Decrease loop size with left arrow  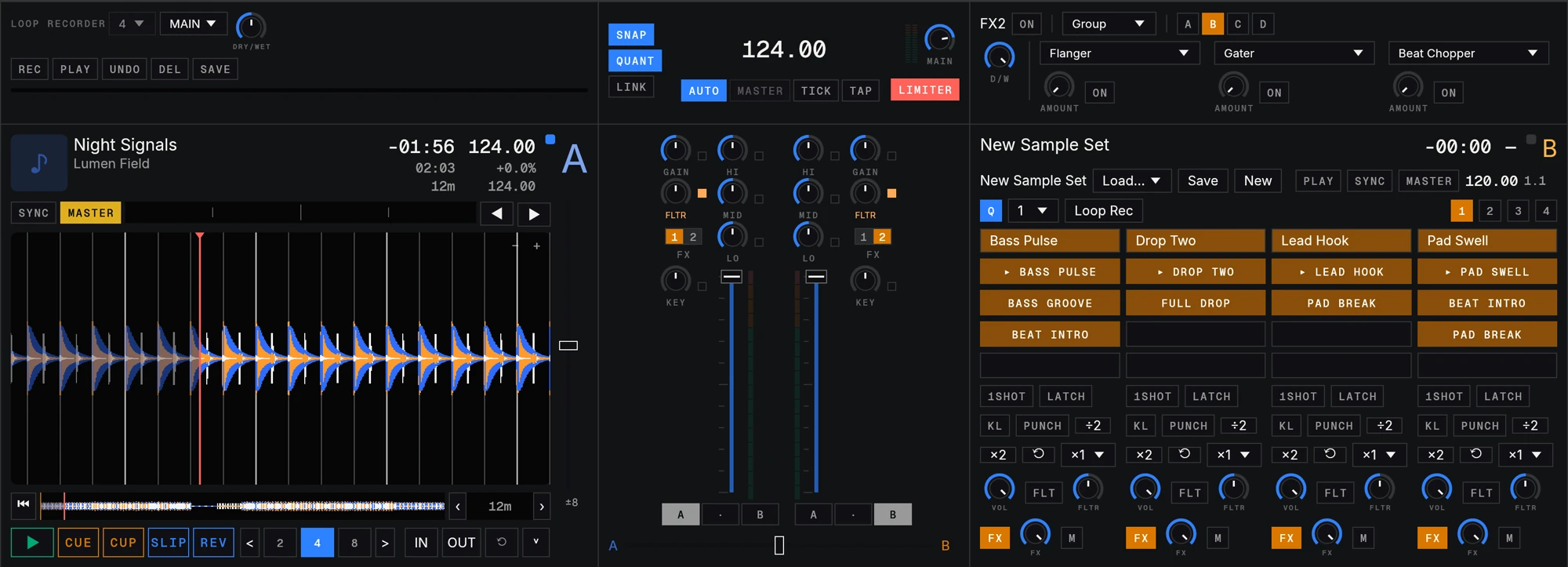point(250,543)
